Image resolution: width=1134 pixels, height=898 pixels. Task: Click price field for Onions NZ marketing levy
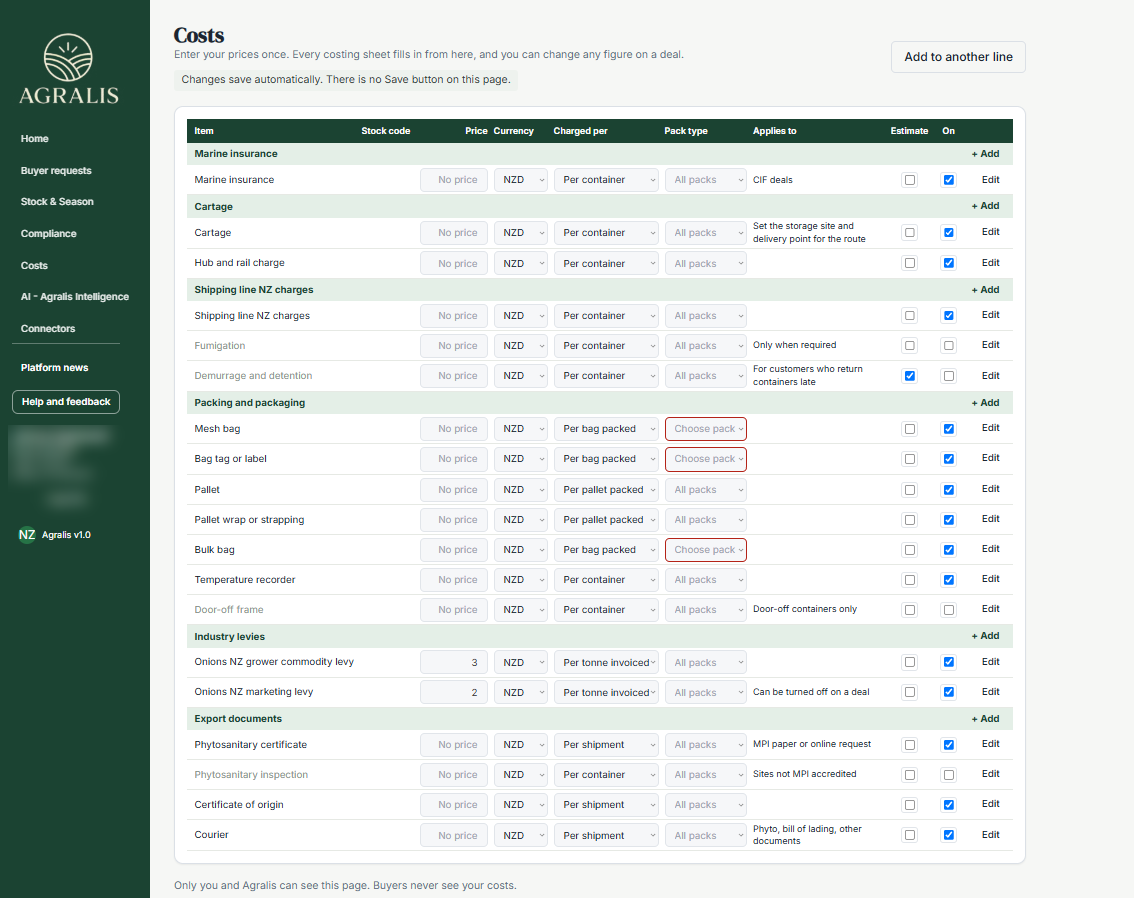click(x=454, y=693)
